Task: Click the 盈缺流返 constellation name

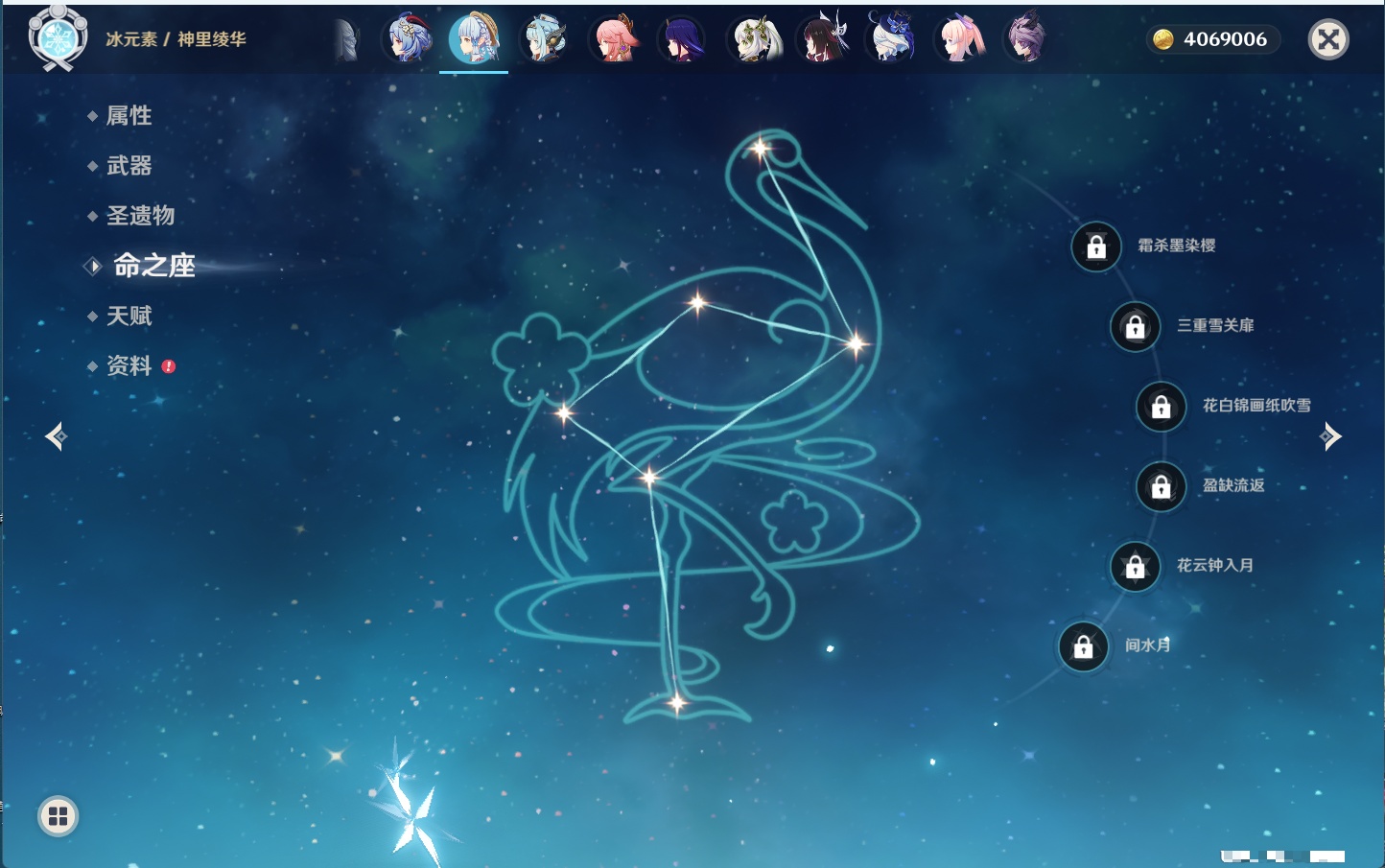Action: point(1233,485)
